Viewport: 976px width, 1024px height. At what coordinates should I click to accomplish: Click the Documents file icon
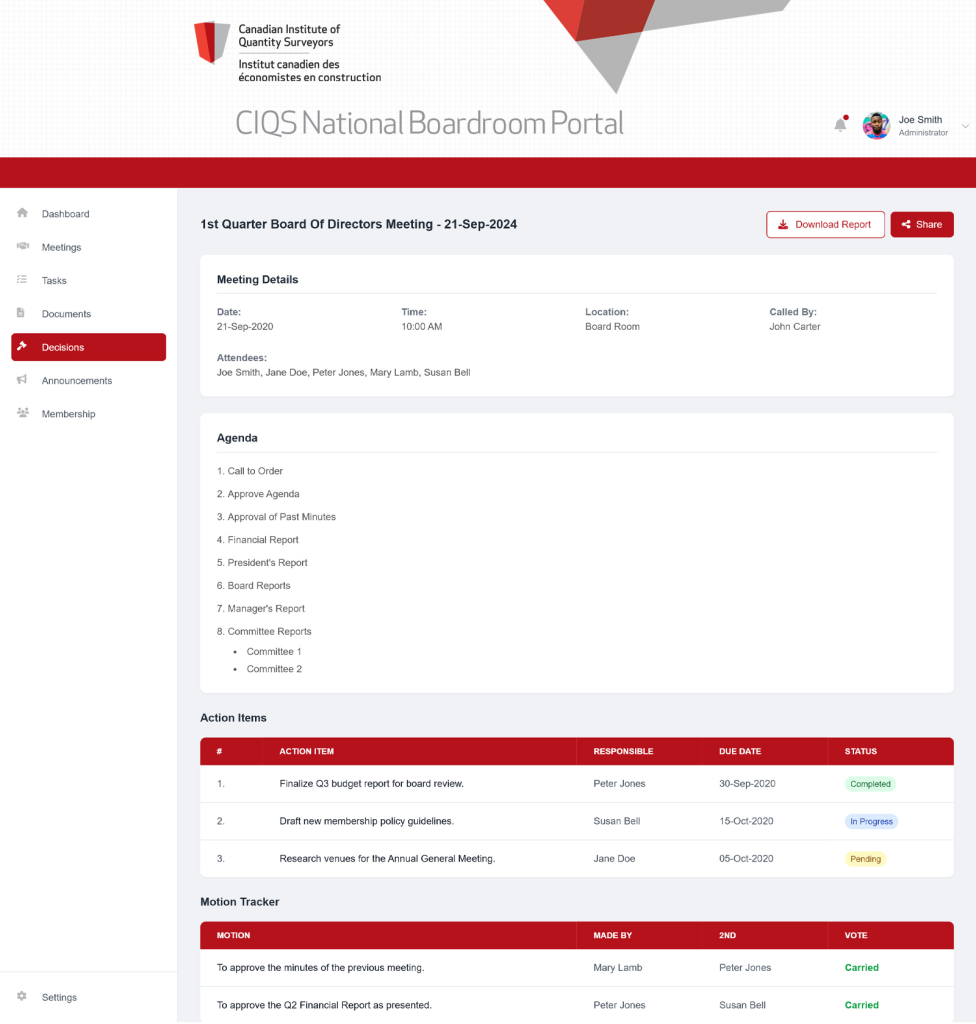point(21,313)
